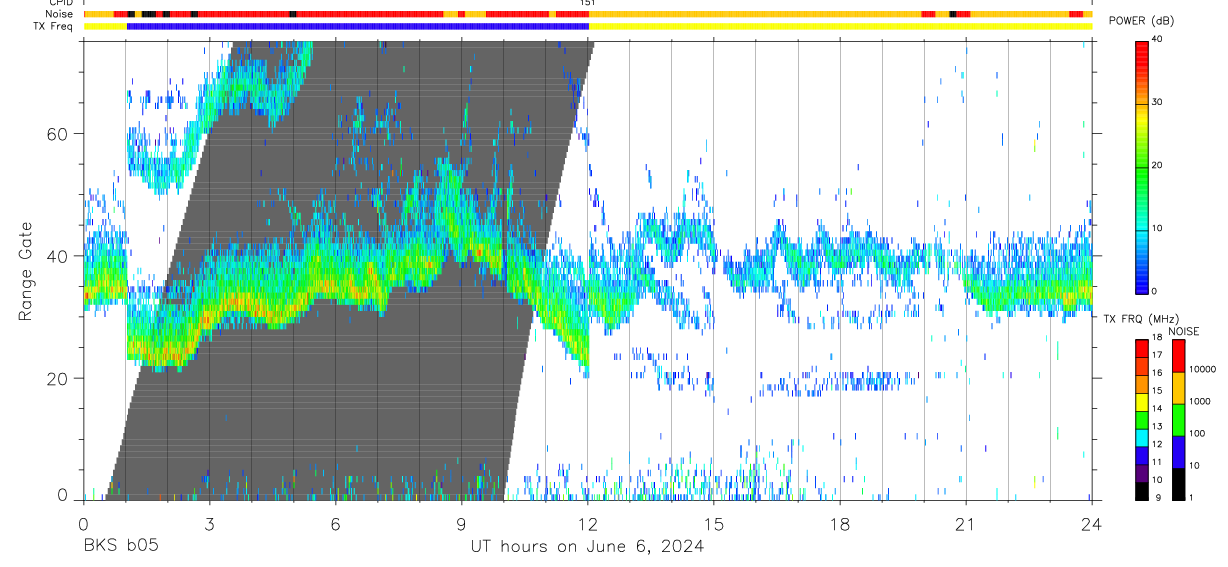Click 14 on the TX frequency scale

point(1158,409)
